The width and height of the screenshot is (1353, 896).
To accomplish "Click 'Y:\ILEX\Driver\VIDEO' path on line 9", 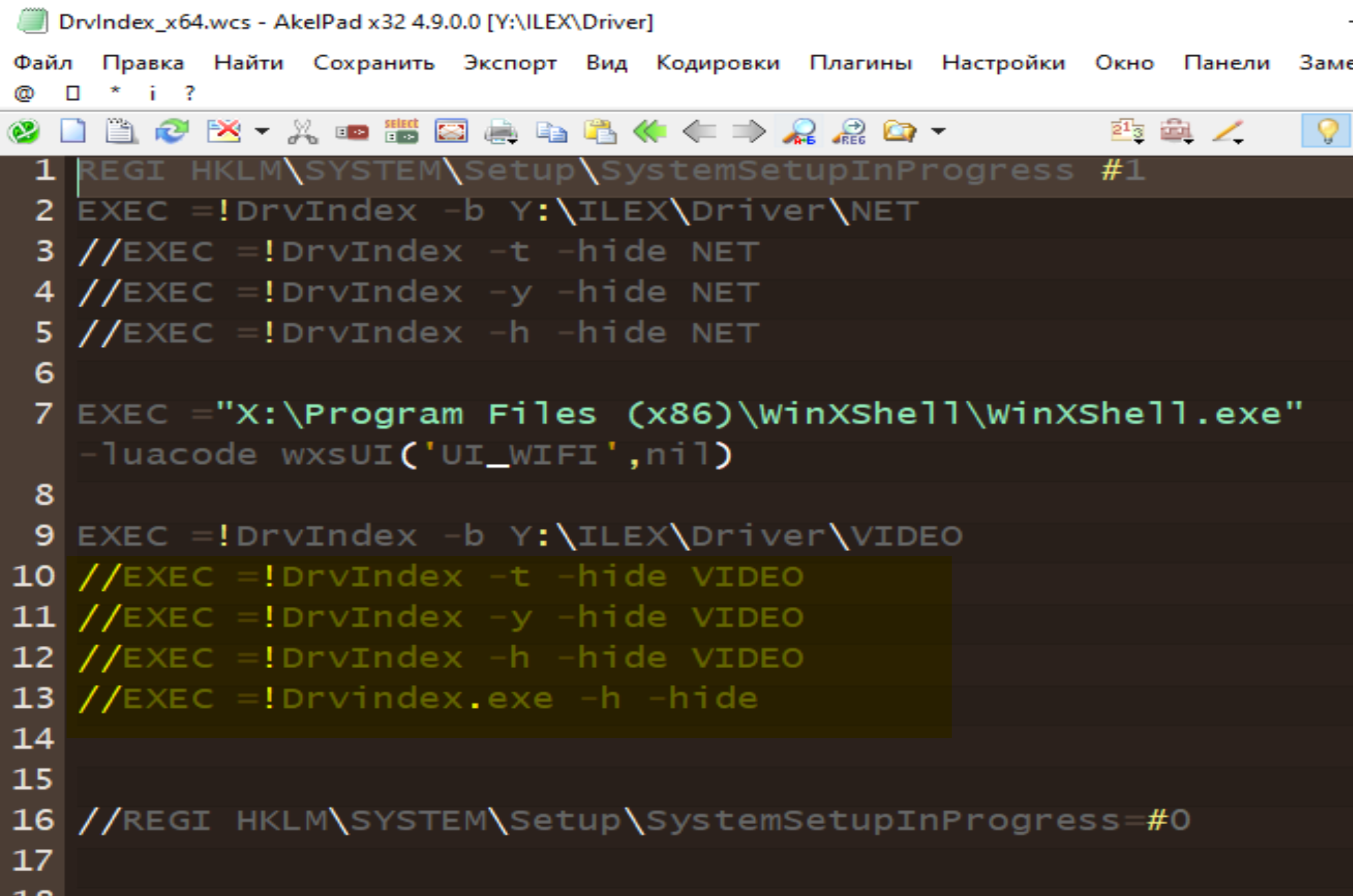I will [736, 536].
